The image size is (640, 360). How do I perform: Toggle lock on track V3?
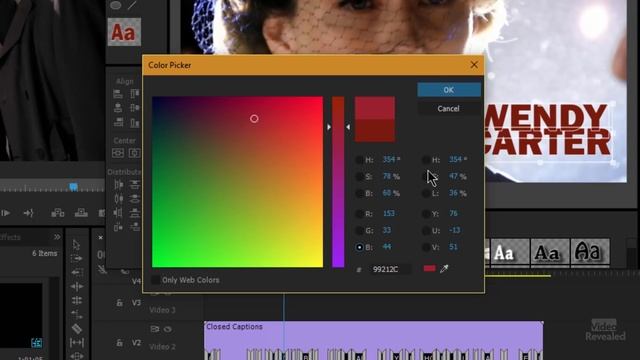tap(120, 303)
